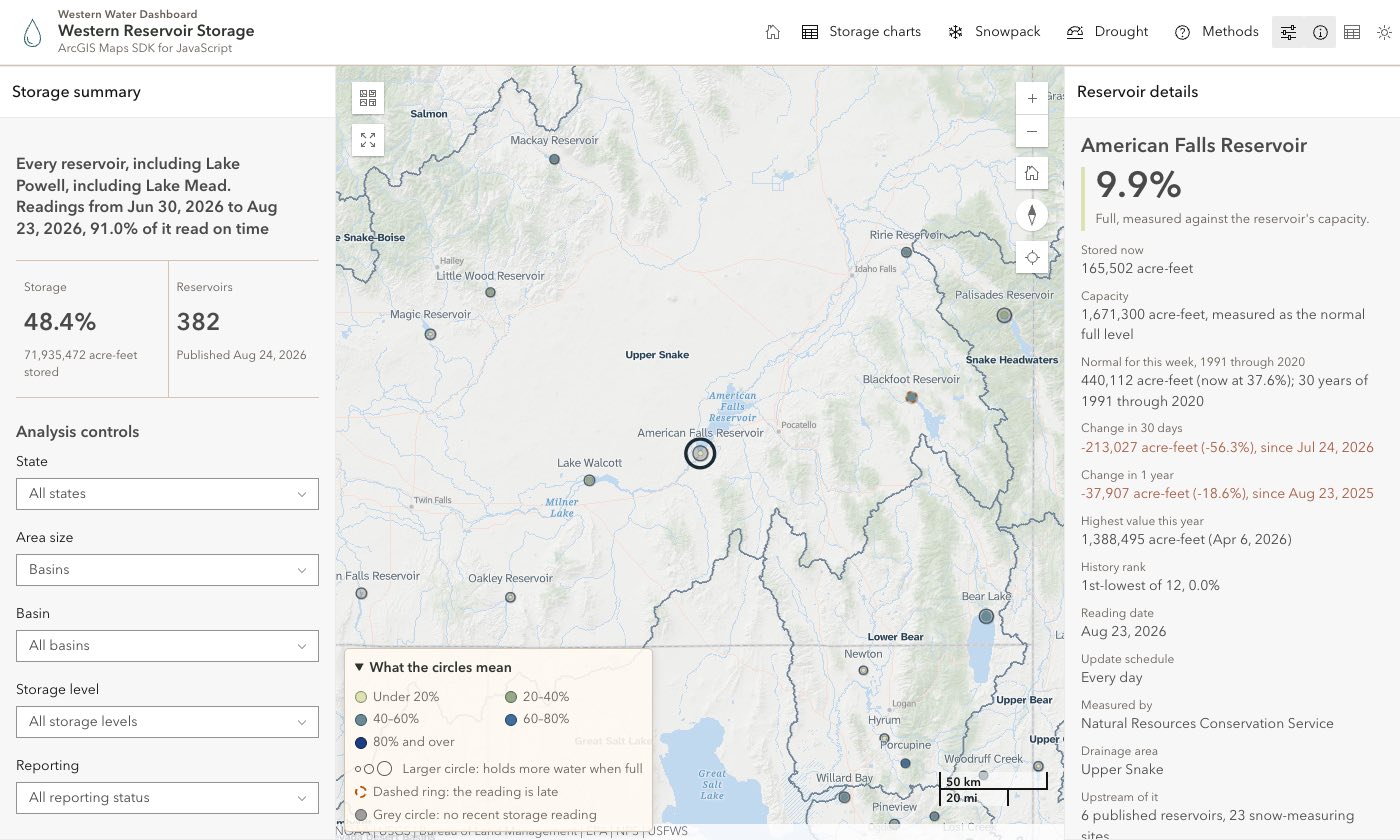Viewport: 1400px width, 840px height.
Task: Select the Palisades Reservoir marker
Action: point(1005,315)
